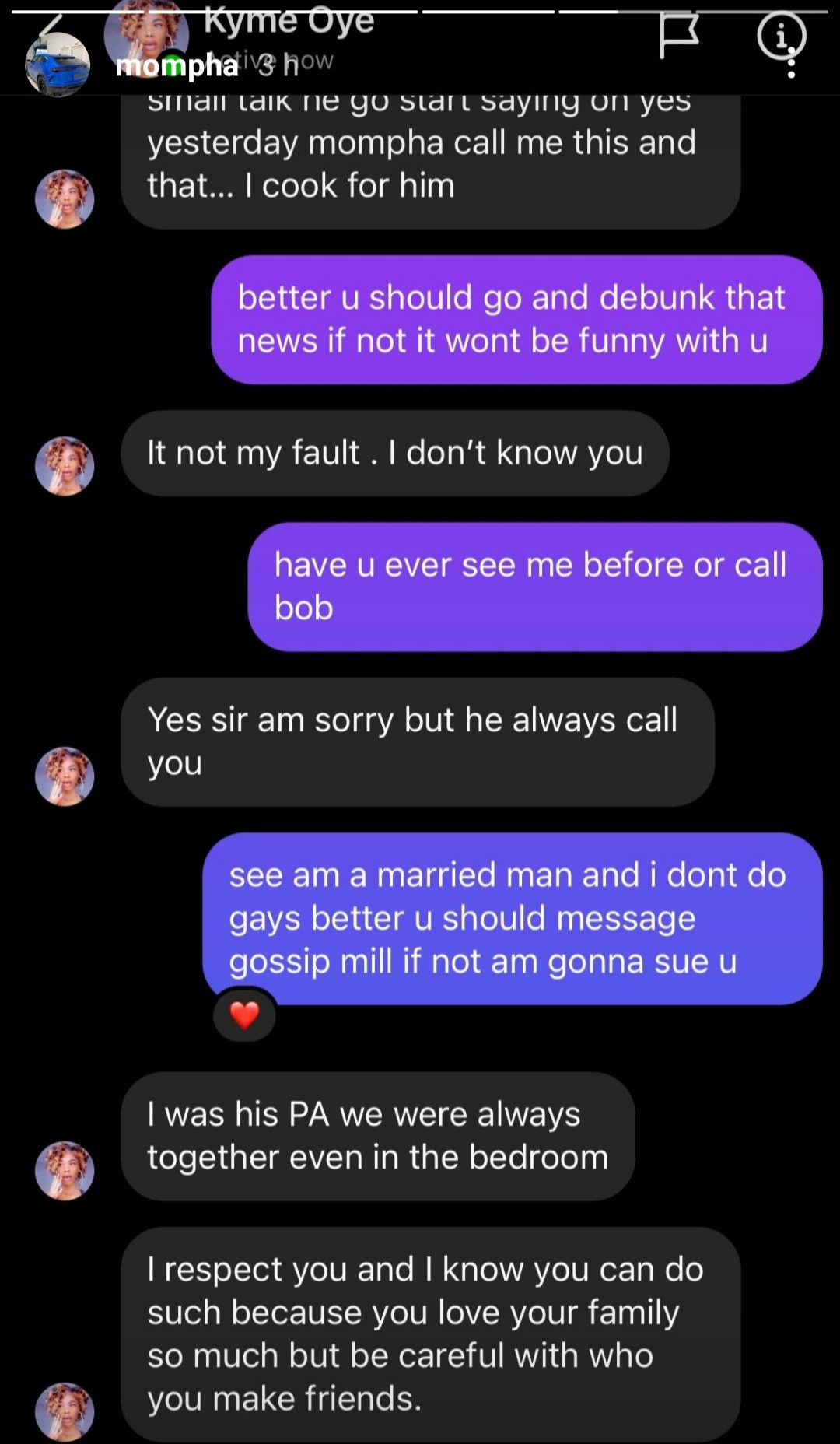
Task: Tap the red heart reaction
Action: click(x=245, y=1015)
